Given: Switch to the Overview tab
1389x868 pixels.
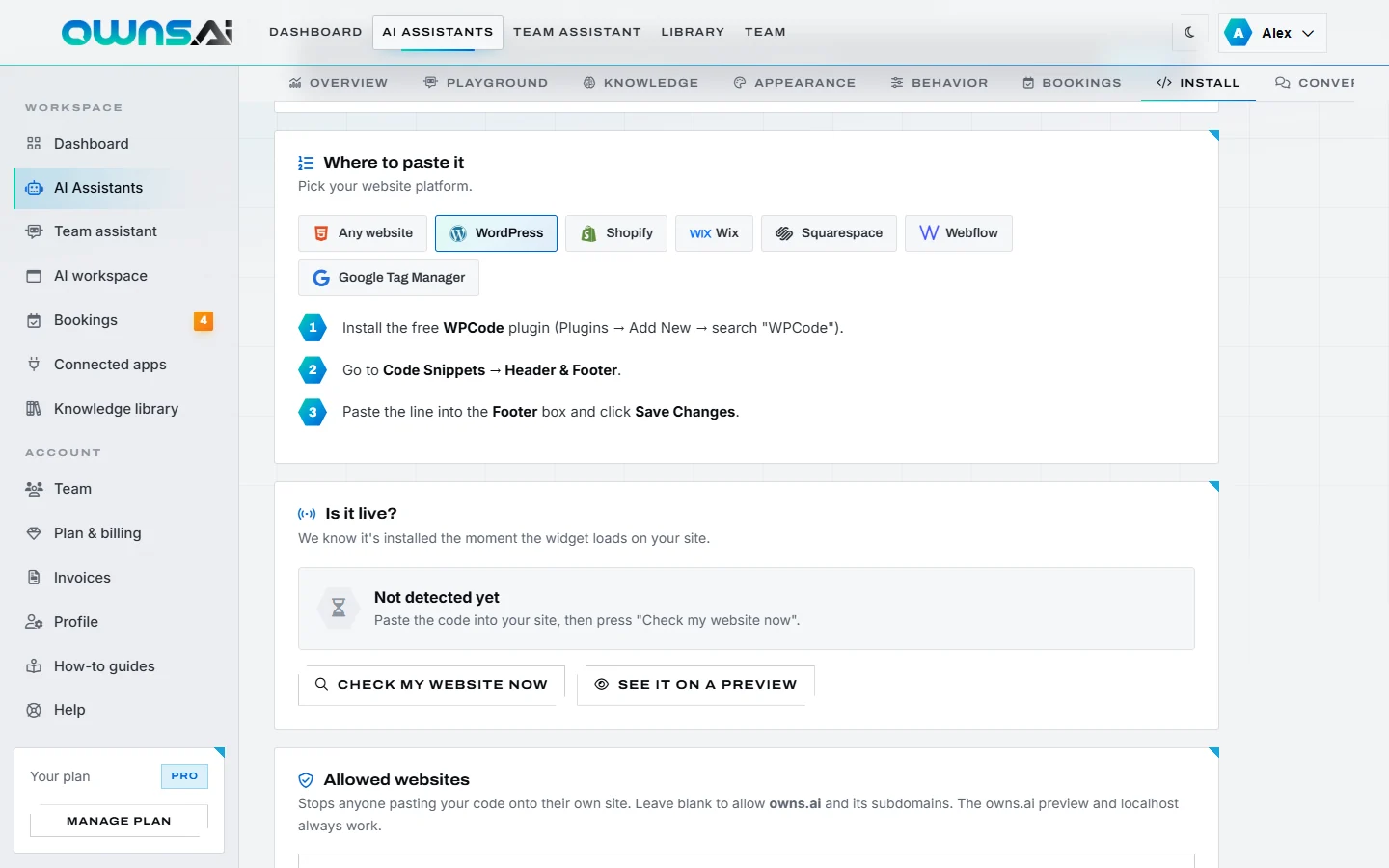Looking at the screenshot, I should pyautogui.click(x=339, y=83).
